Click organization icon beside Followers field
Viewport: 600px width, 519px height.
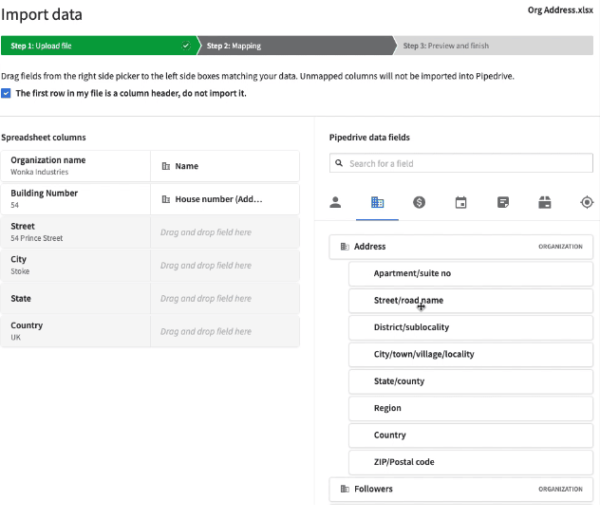[345, 489]
